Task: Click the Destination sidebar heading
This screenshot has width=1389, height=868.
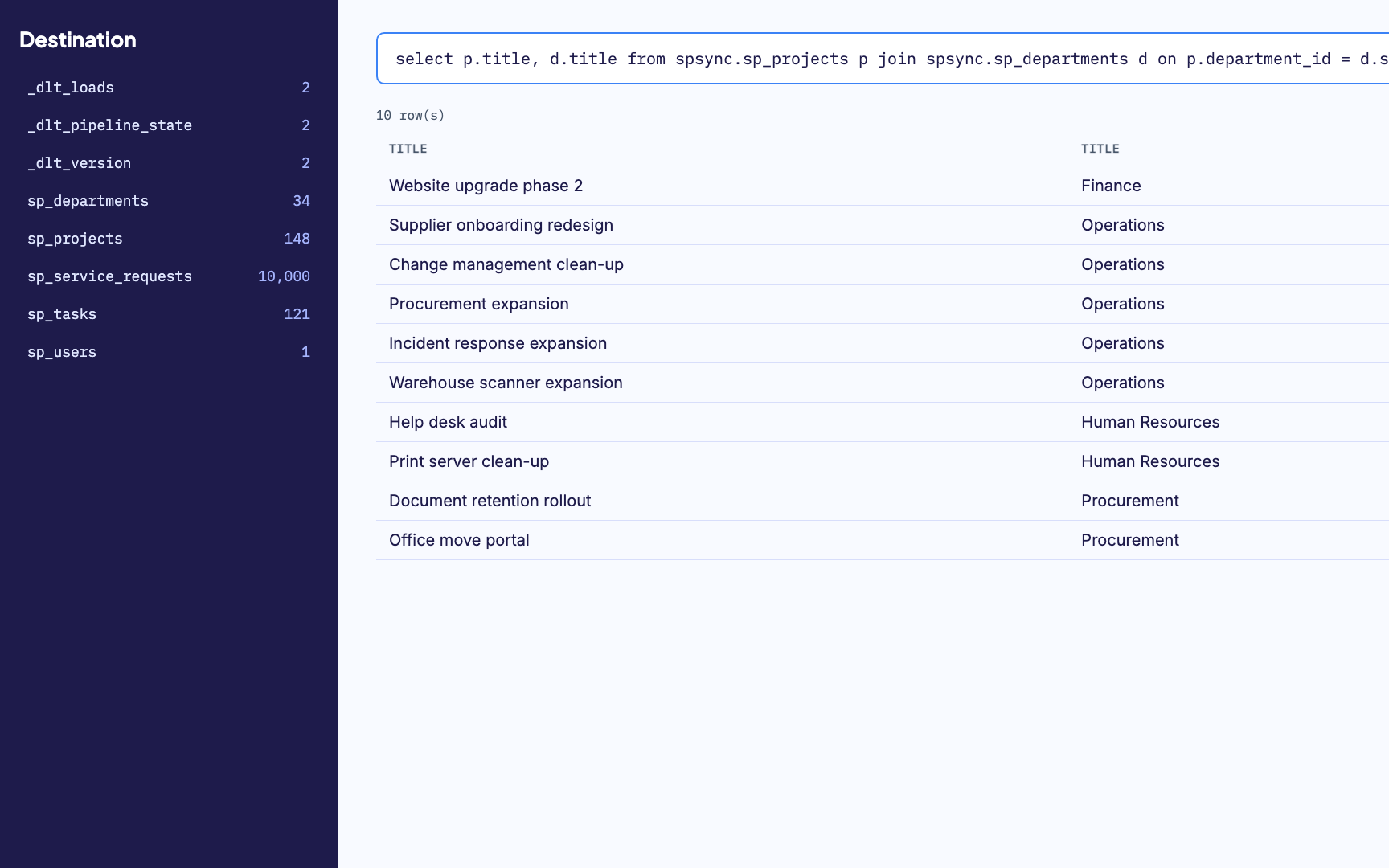Action: point(78,40)
